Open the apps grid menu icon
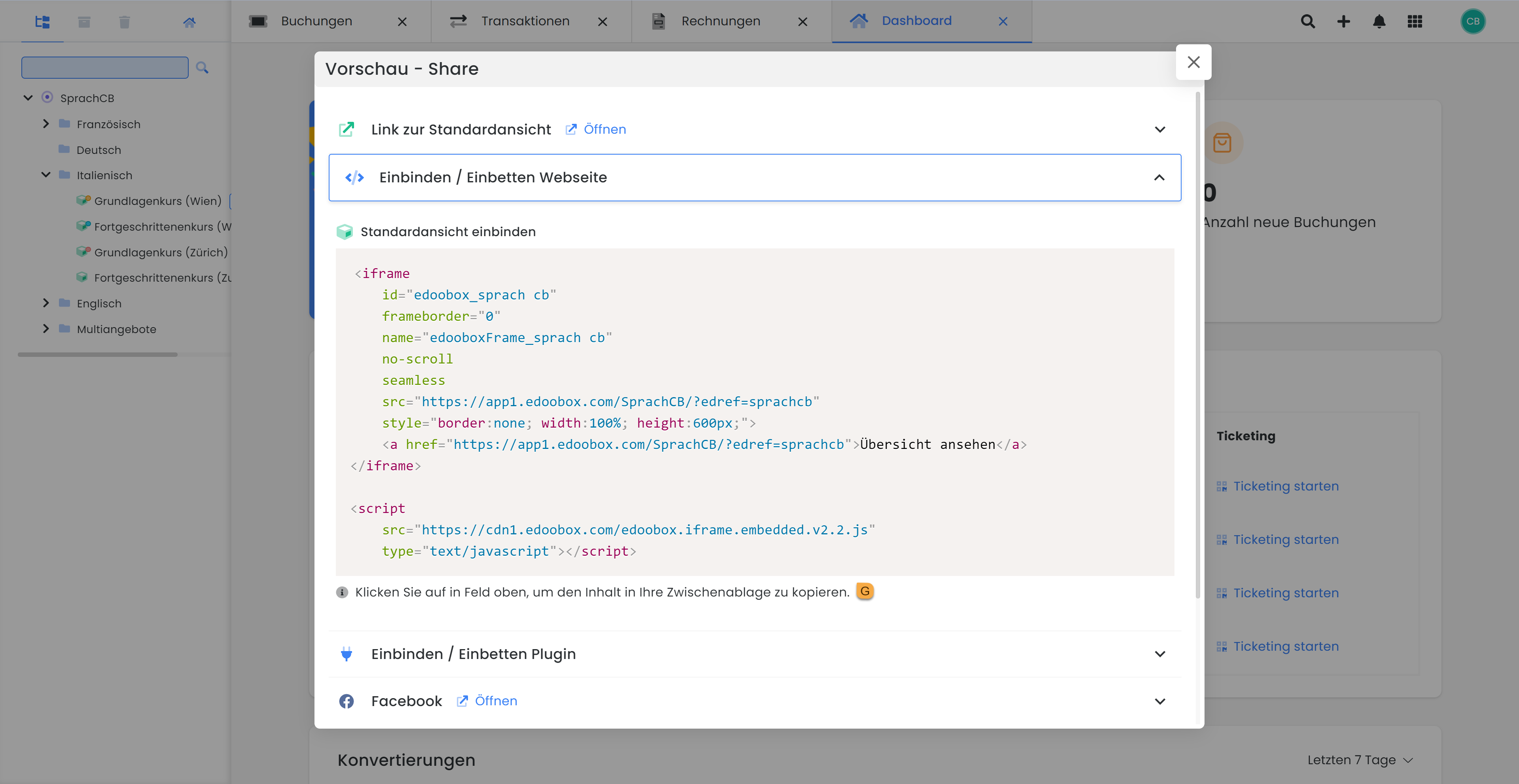This screenshot has height=784, width=1519. coord(1415,21)
